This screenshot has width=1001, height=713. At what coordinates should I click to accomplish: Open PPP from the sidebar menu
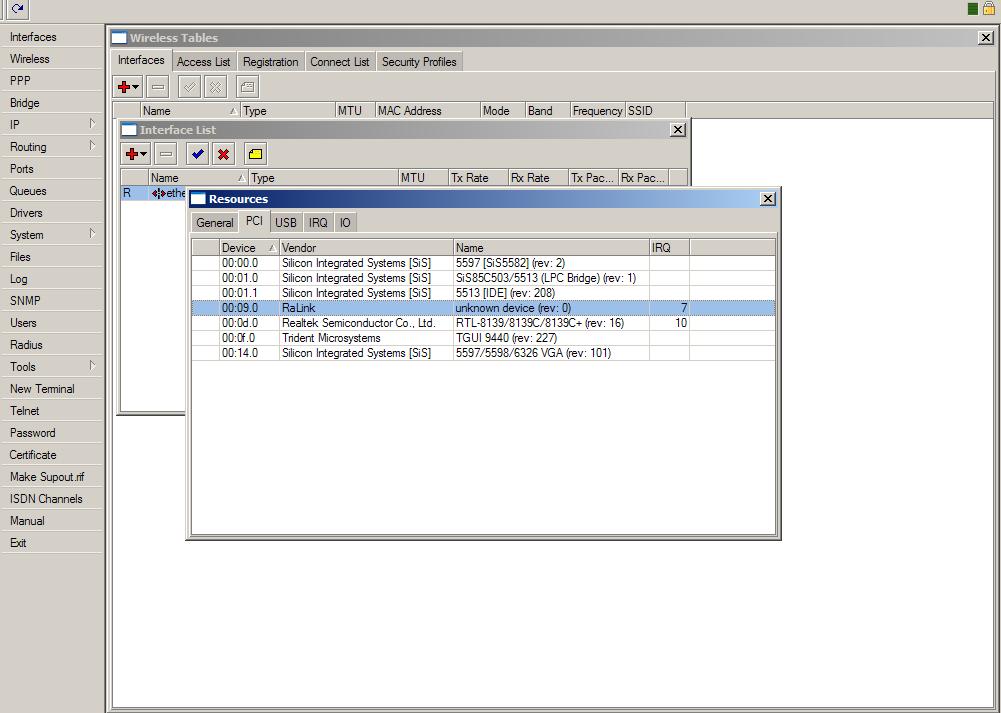coord(51,81)
